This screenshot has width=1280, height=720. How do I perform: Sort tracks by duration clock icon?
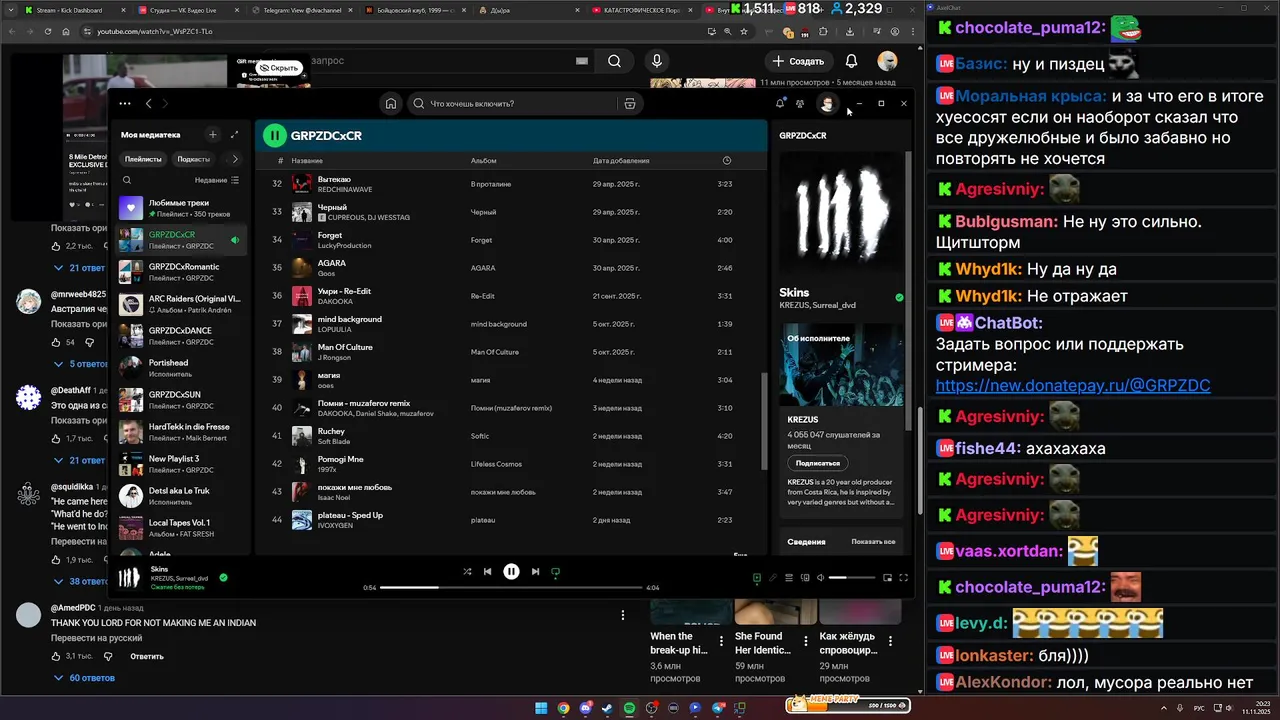pos(727,160)
